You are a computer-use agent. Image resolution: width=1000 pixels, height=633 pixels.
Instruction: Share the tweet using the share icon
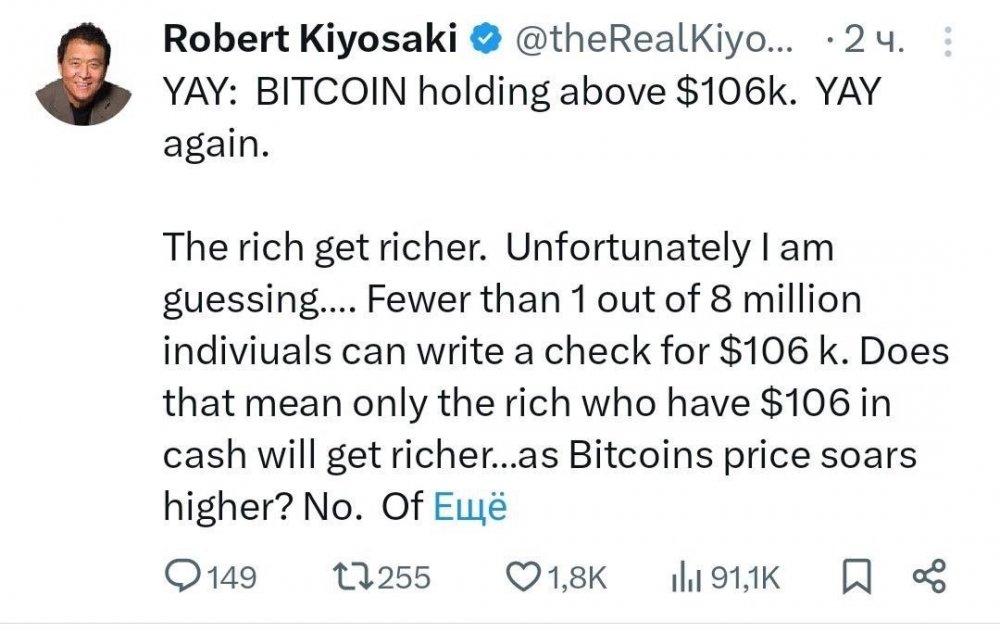(x=929, y=576)
